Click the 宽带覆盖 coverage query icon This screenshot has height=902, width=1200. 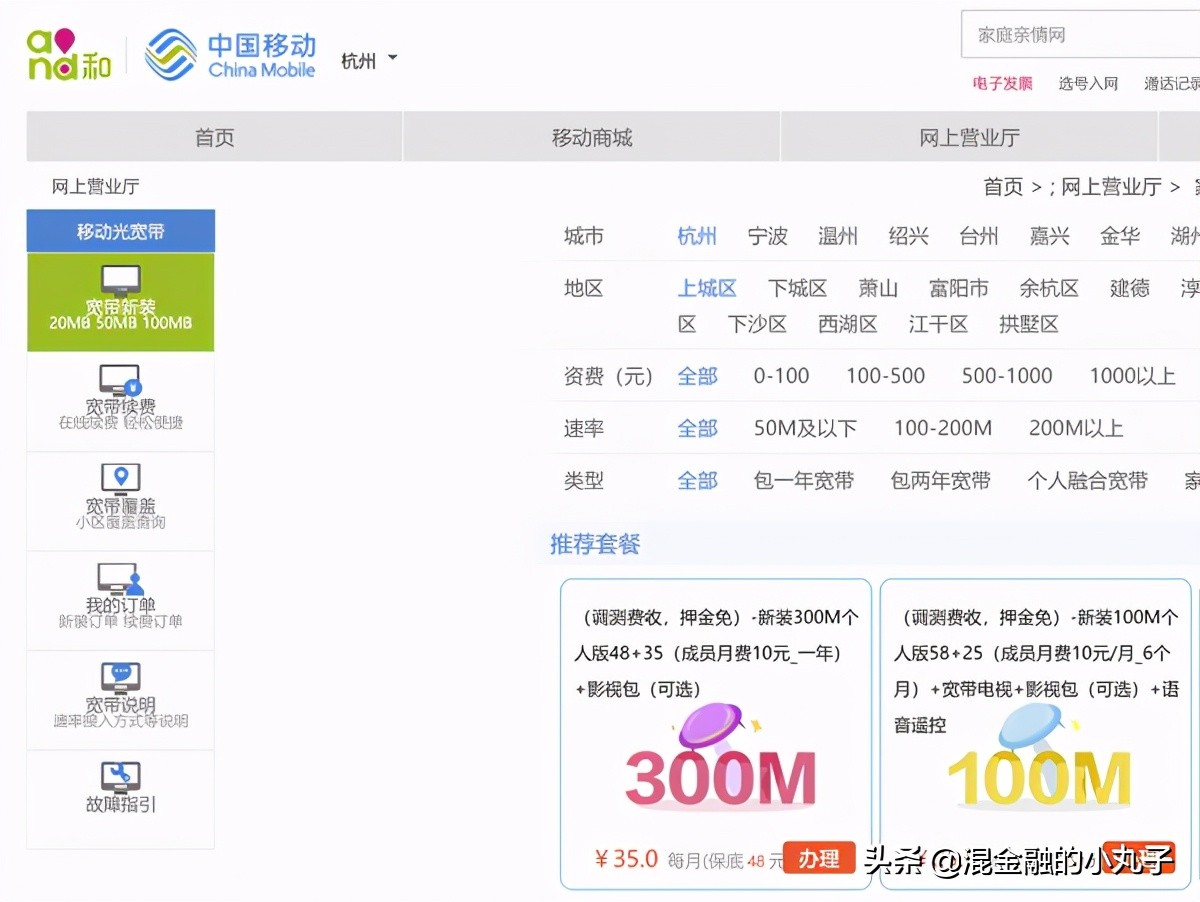click(x=120, y=498)
